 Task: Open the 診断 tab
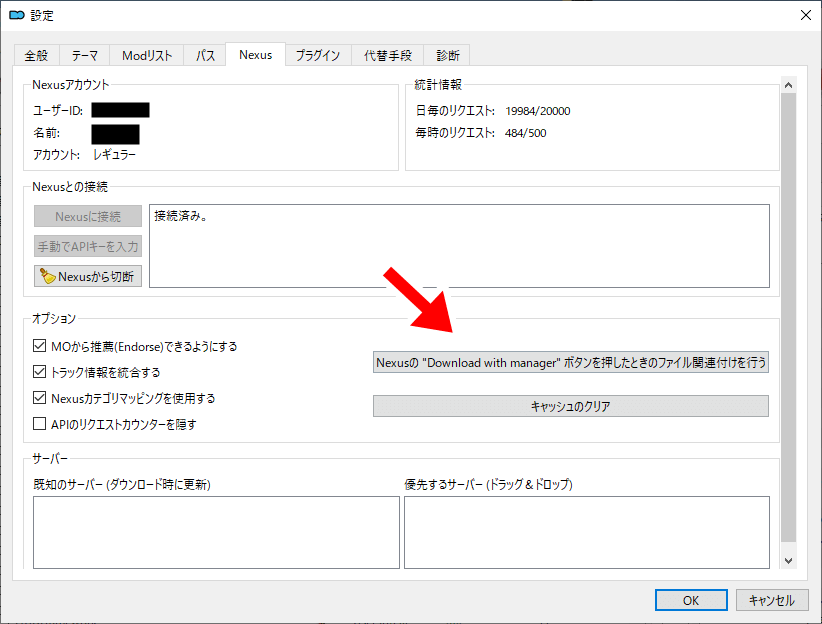click(447, 56)
